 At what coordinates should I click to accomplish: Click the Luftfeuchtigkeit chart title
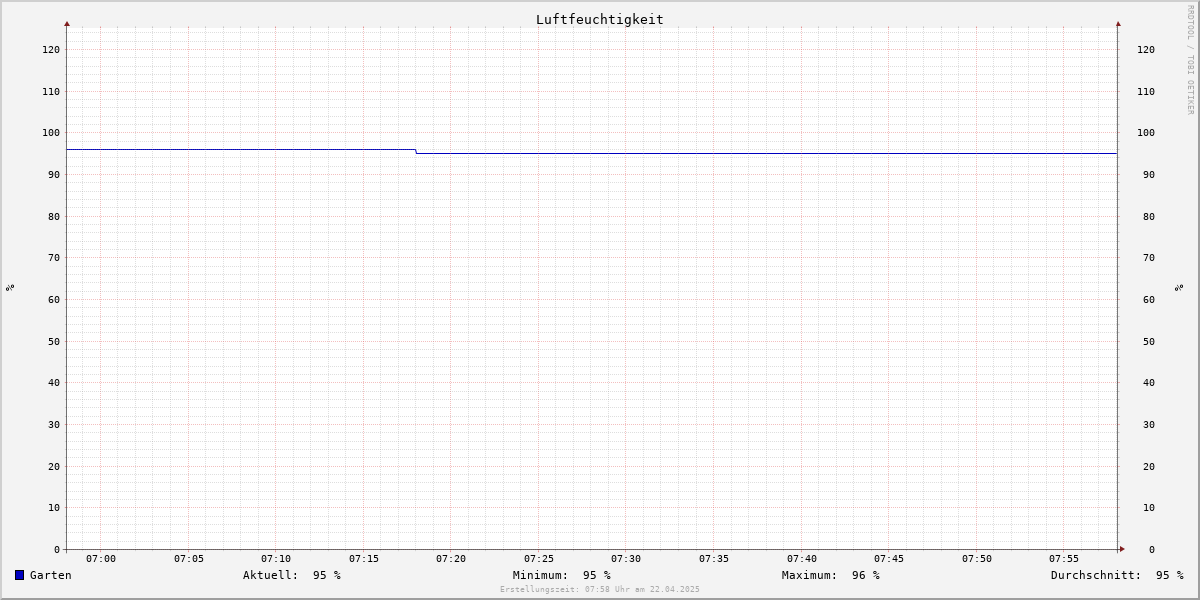pyautogui.click(x=600, y=19)
